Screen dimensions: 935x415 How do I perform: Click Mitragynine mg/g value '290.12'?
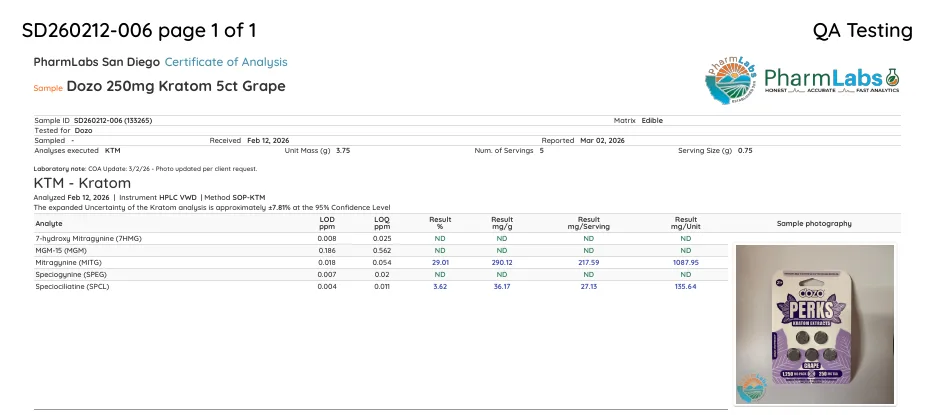tap(501, 262)
